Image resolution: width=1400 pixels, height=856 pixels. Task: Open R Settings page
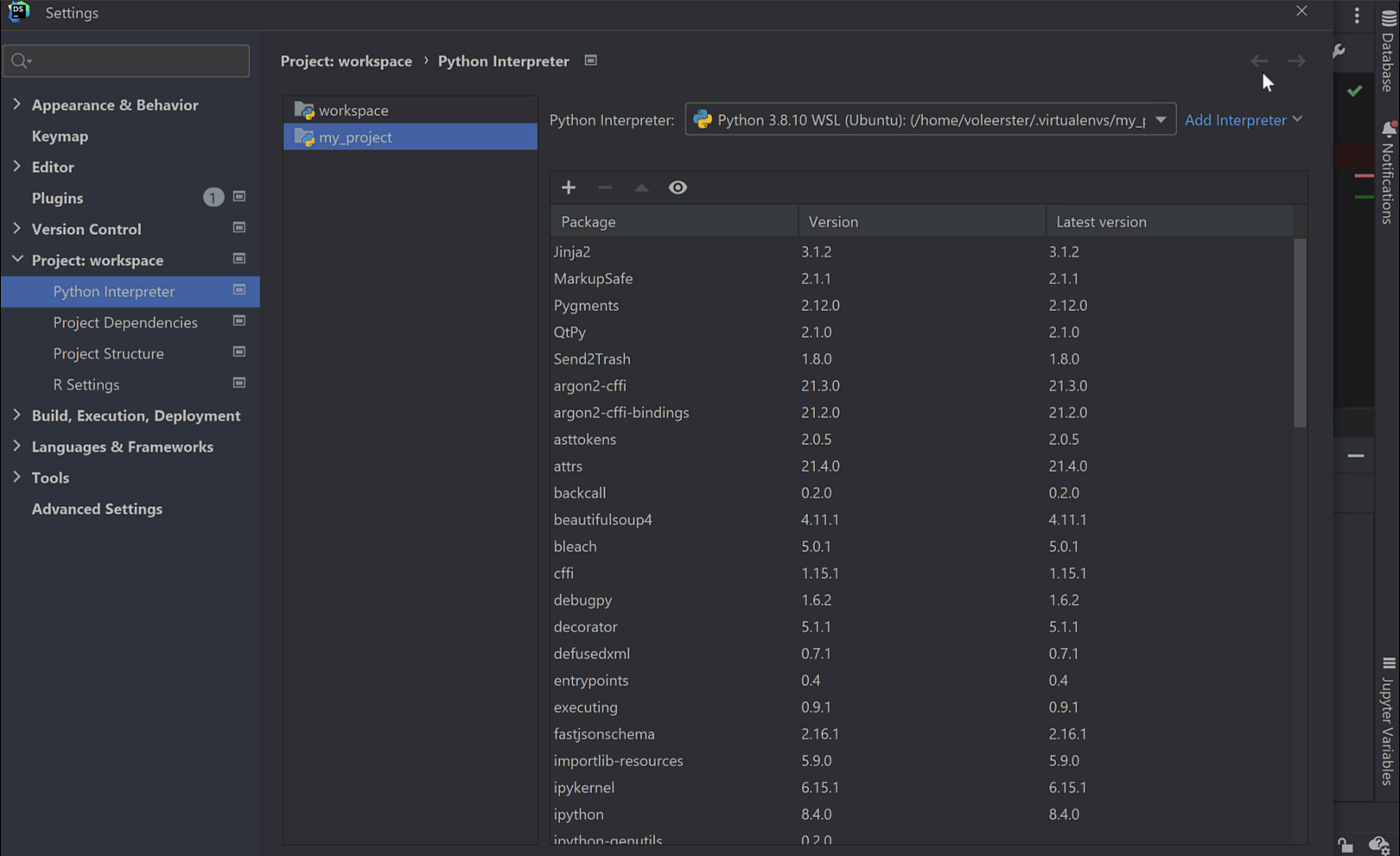pyautogui.click(x=86, y=384)
